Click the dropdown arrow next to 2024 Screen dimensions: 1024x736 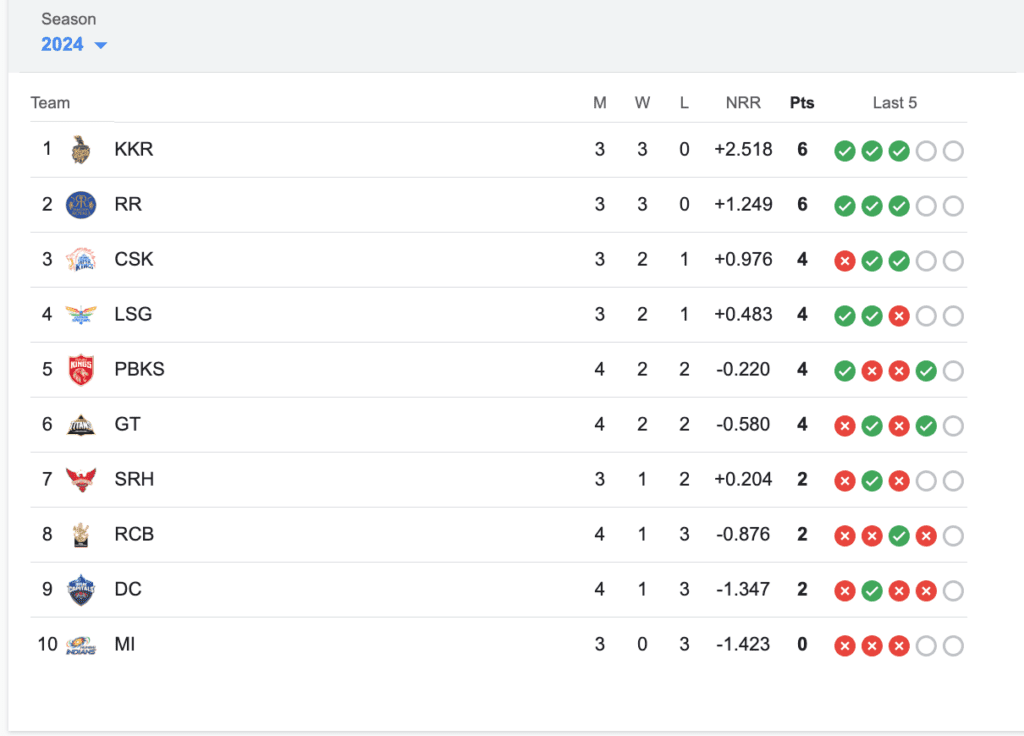pos(100,45)
